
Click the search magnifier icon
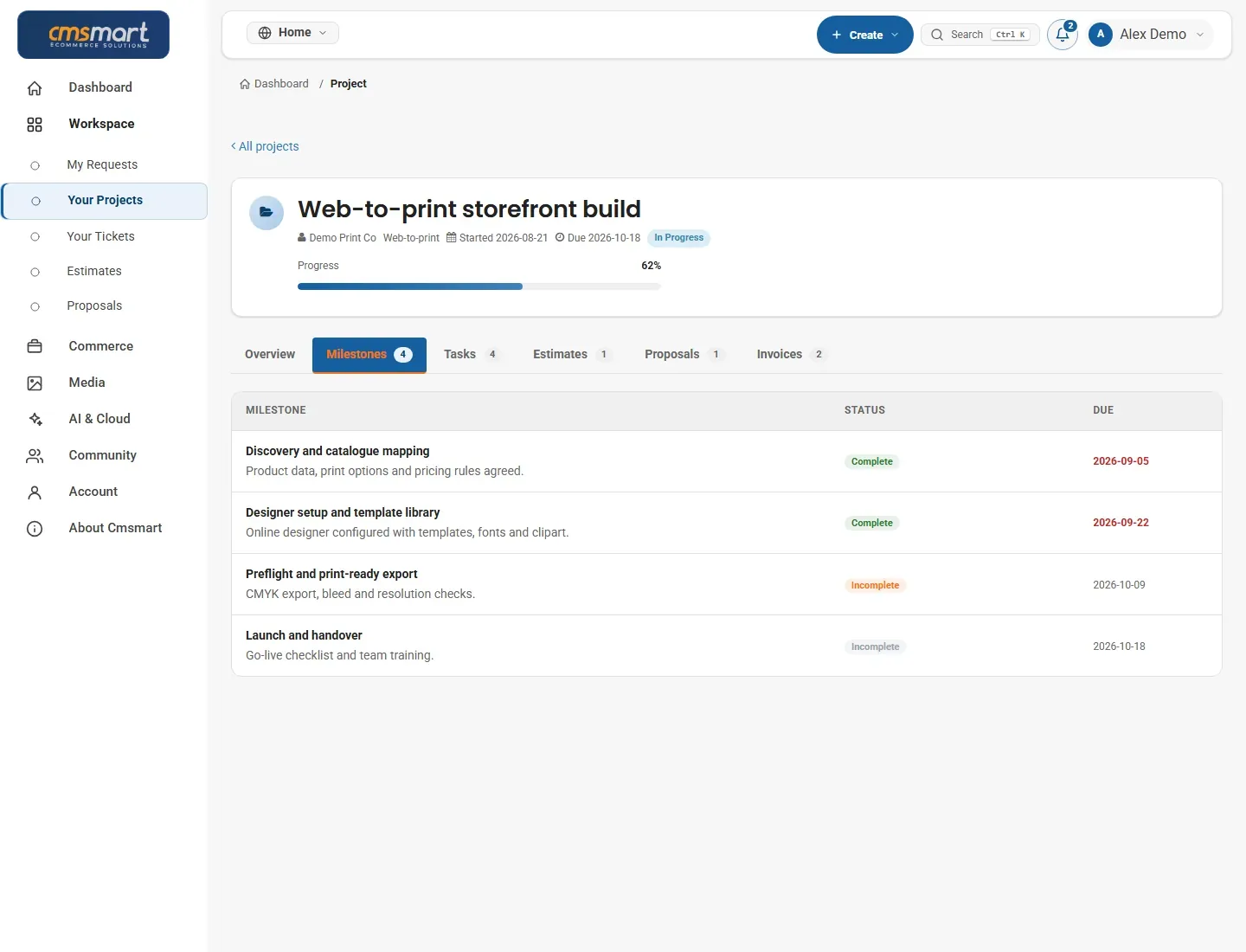tap(937, 35)
